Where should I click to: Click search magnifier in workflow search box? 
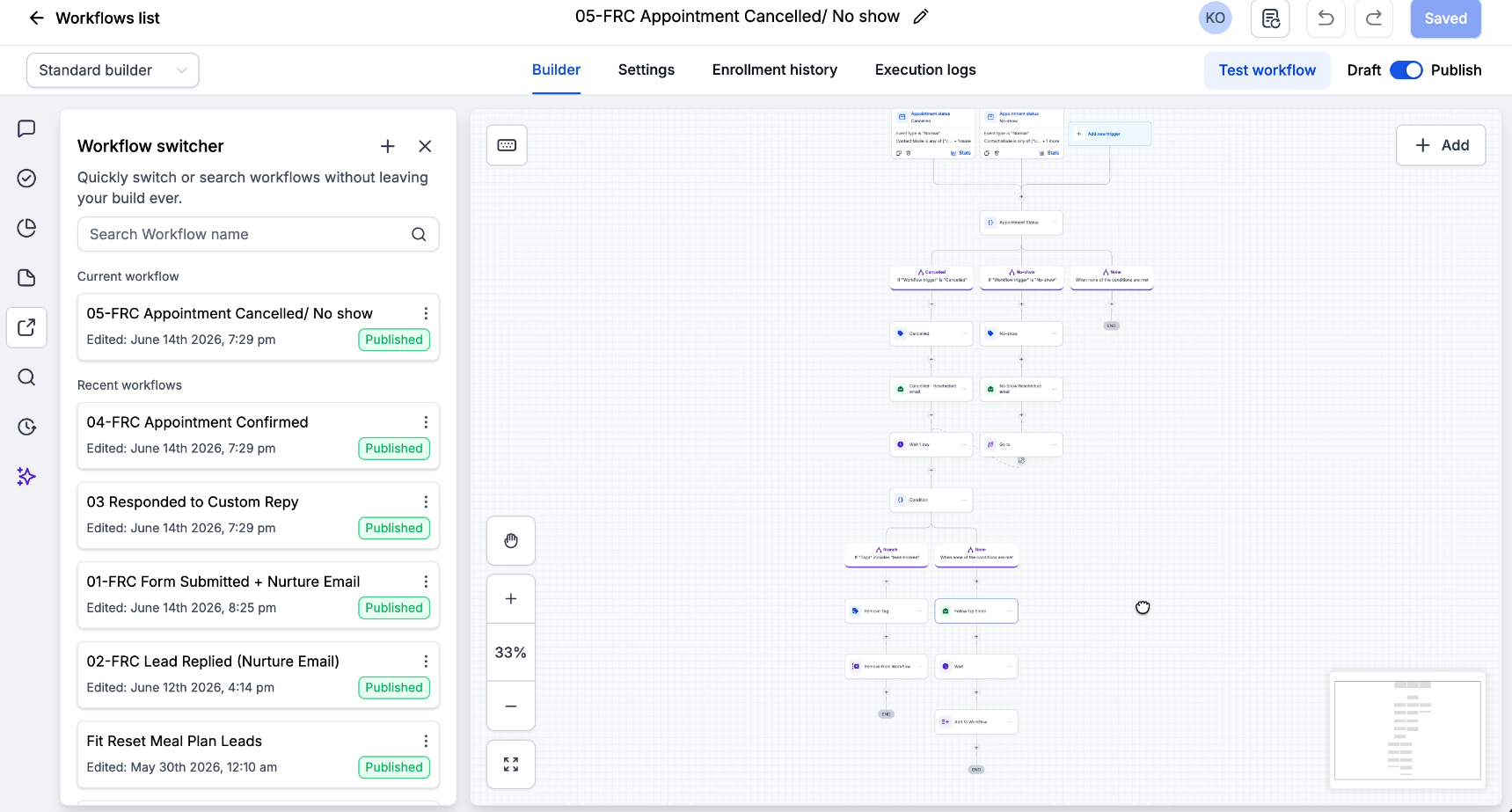pos(419,234)
